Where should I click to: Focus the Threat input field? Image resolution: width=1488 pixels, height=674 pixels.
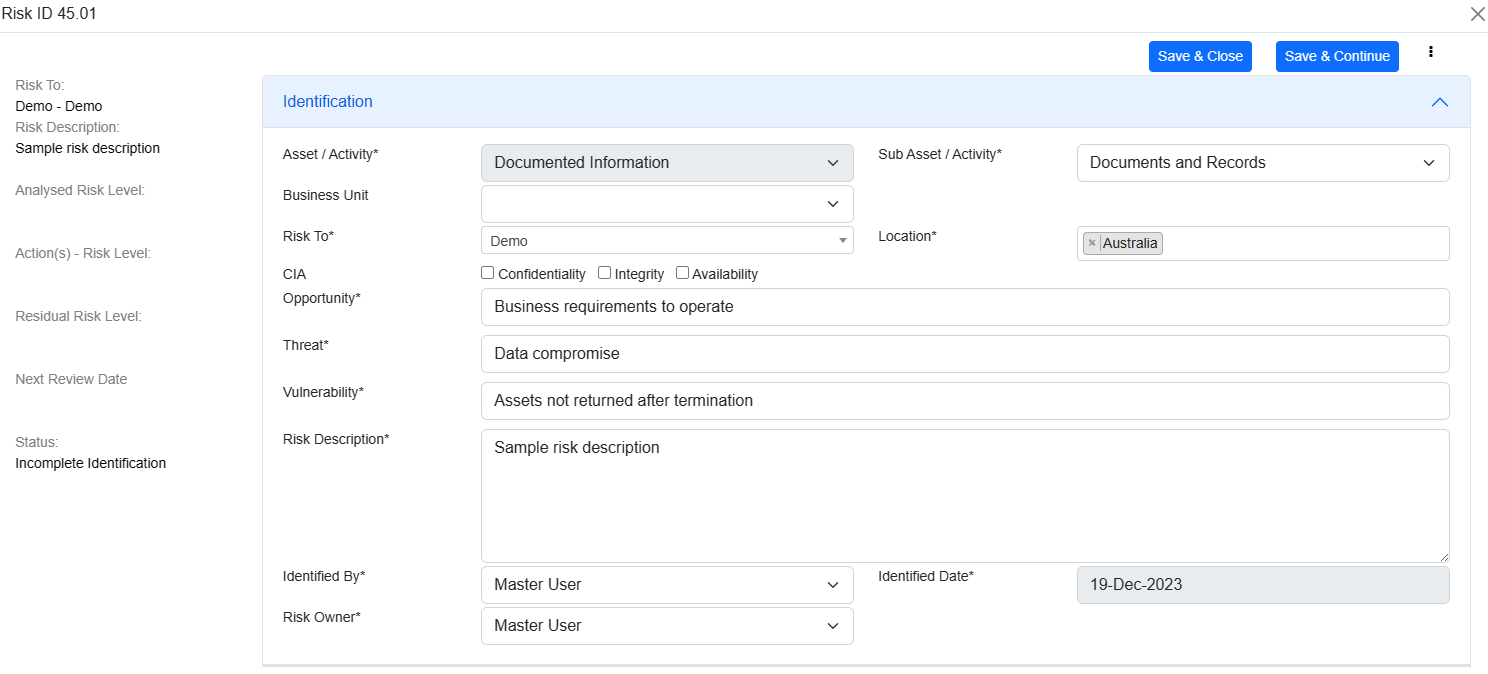964,354
